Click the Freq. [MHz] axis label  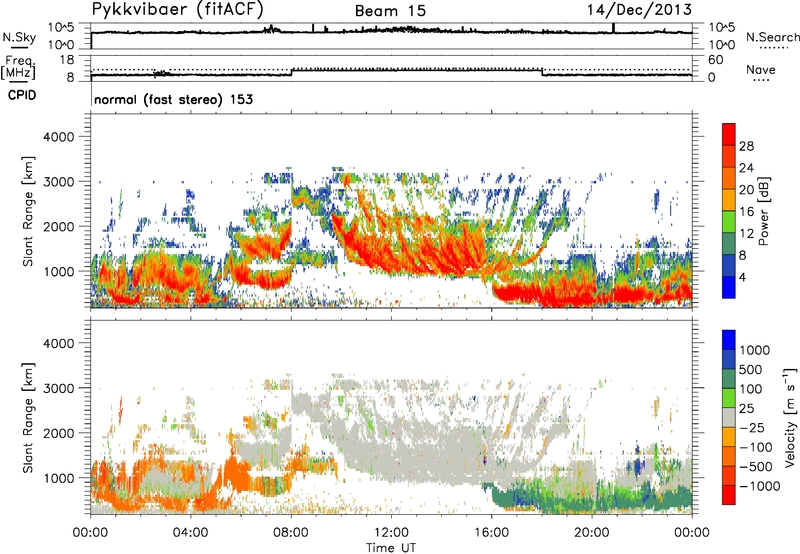18,68
